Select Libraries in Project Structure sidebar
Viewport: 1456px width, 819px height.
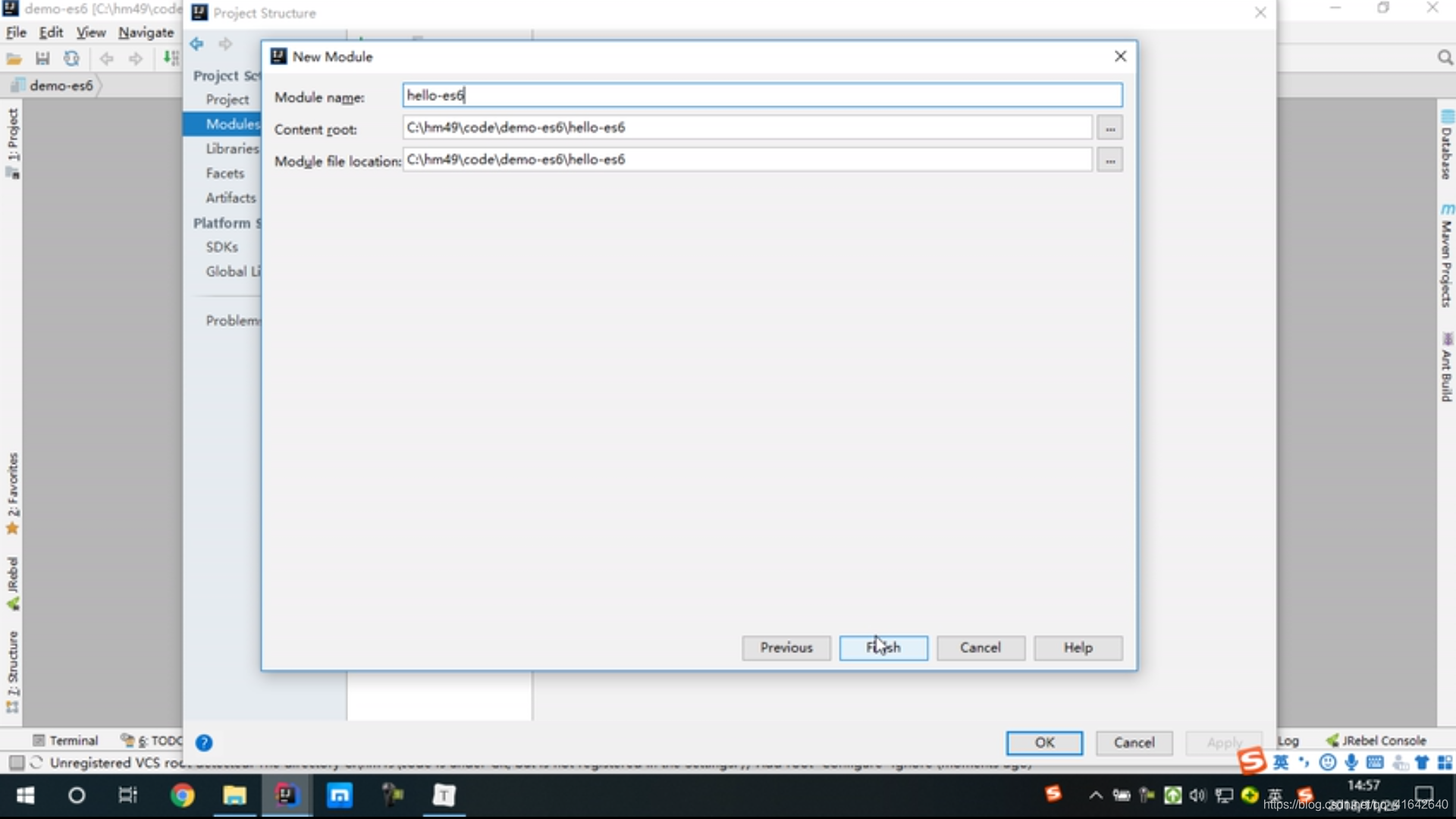(x=232, y=149)
